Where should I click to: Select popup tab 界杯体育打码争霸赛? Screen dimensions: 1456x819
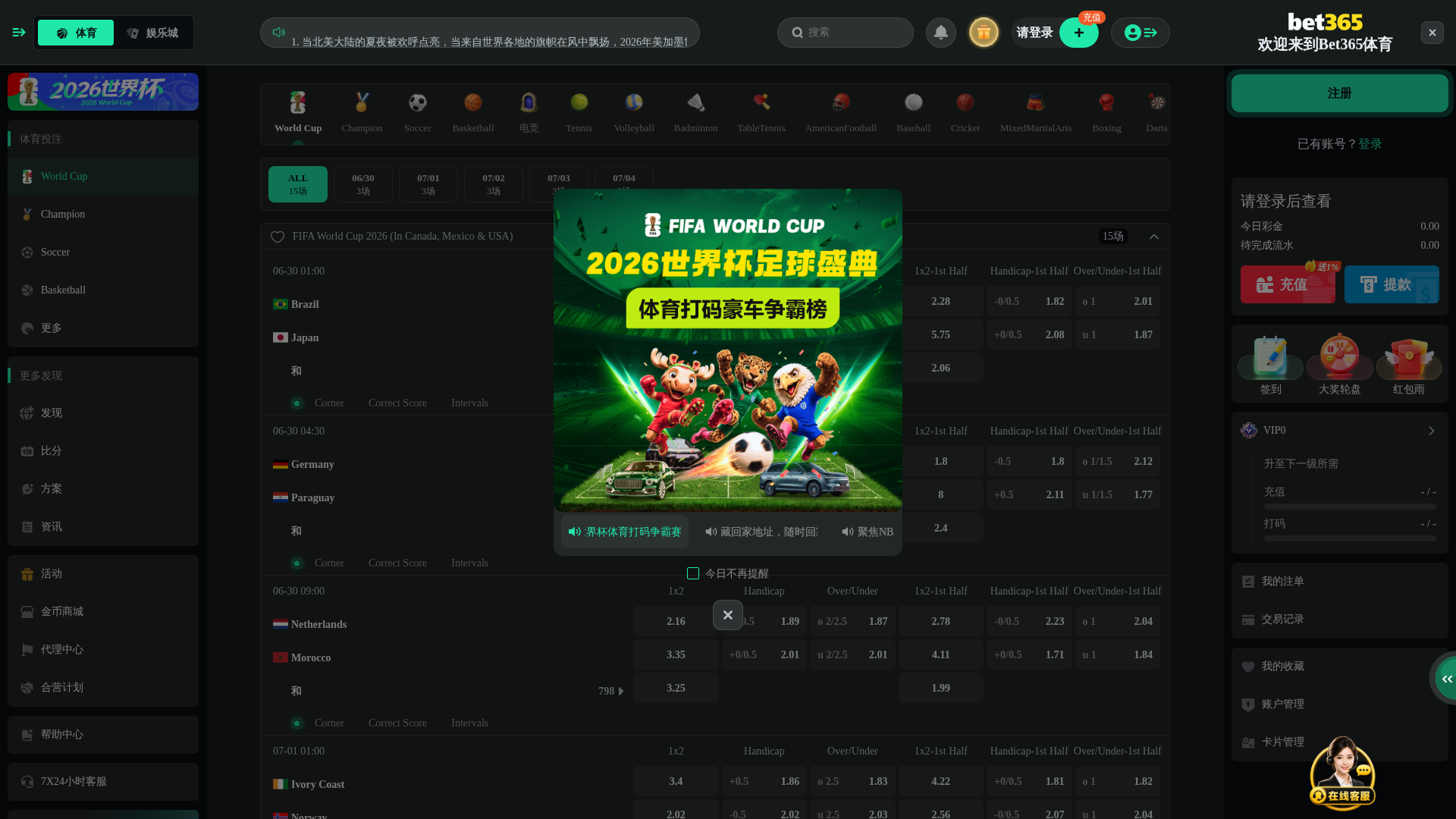(x=625, y=532)
